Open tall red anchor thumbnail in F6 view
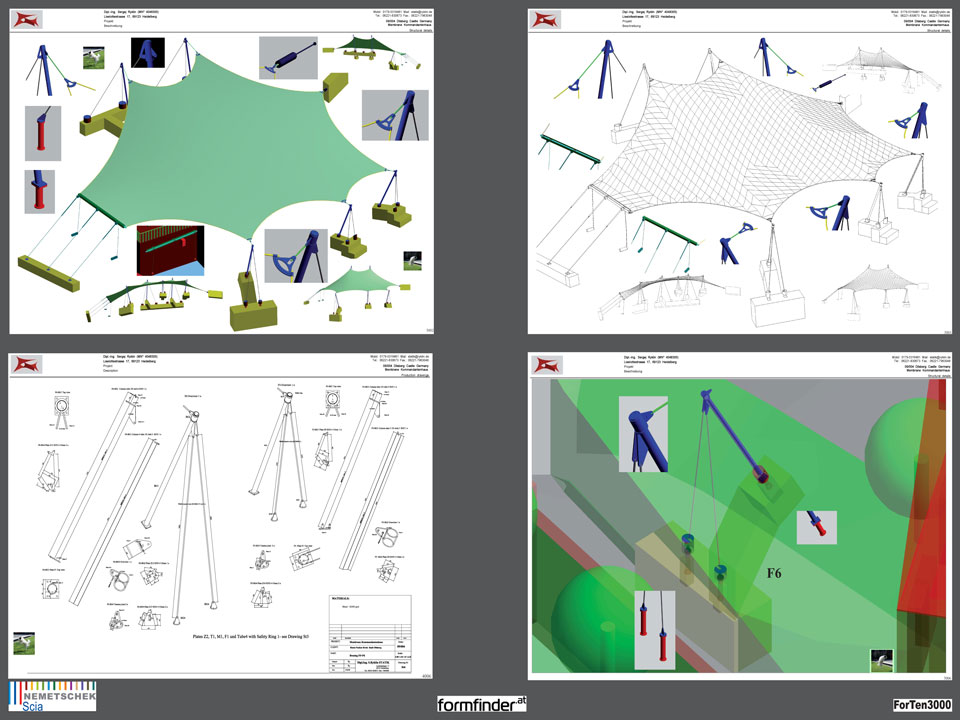 click(x=655, y=629)
